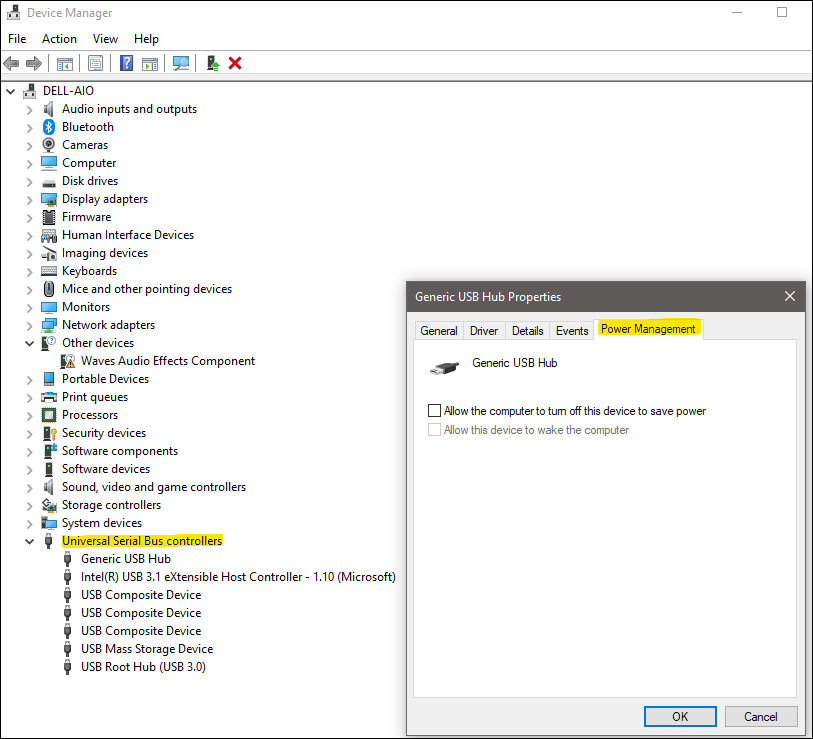
Task: Click the blue Help toolbar icon
Action: pyautogui.click(x=127, y=63)
